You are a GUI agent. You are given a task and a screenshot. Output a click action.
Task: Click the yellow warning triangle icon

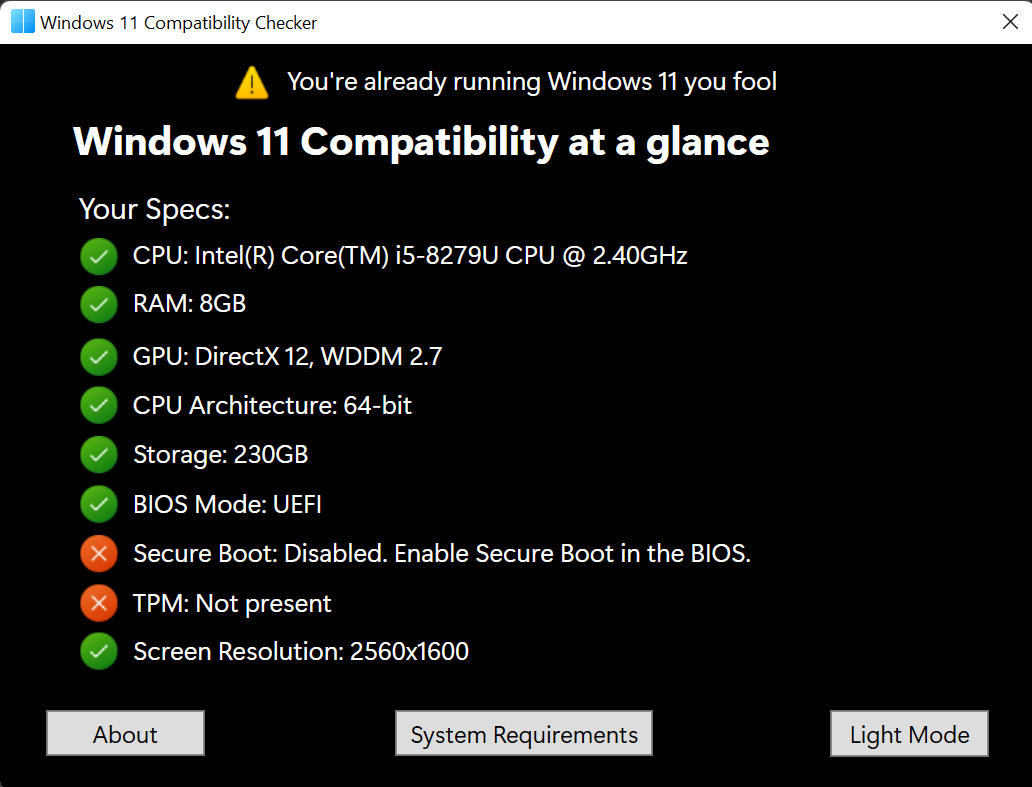pyautogui.click(x=252, y=83)
